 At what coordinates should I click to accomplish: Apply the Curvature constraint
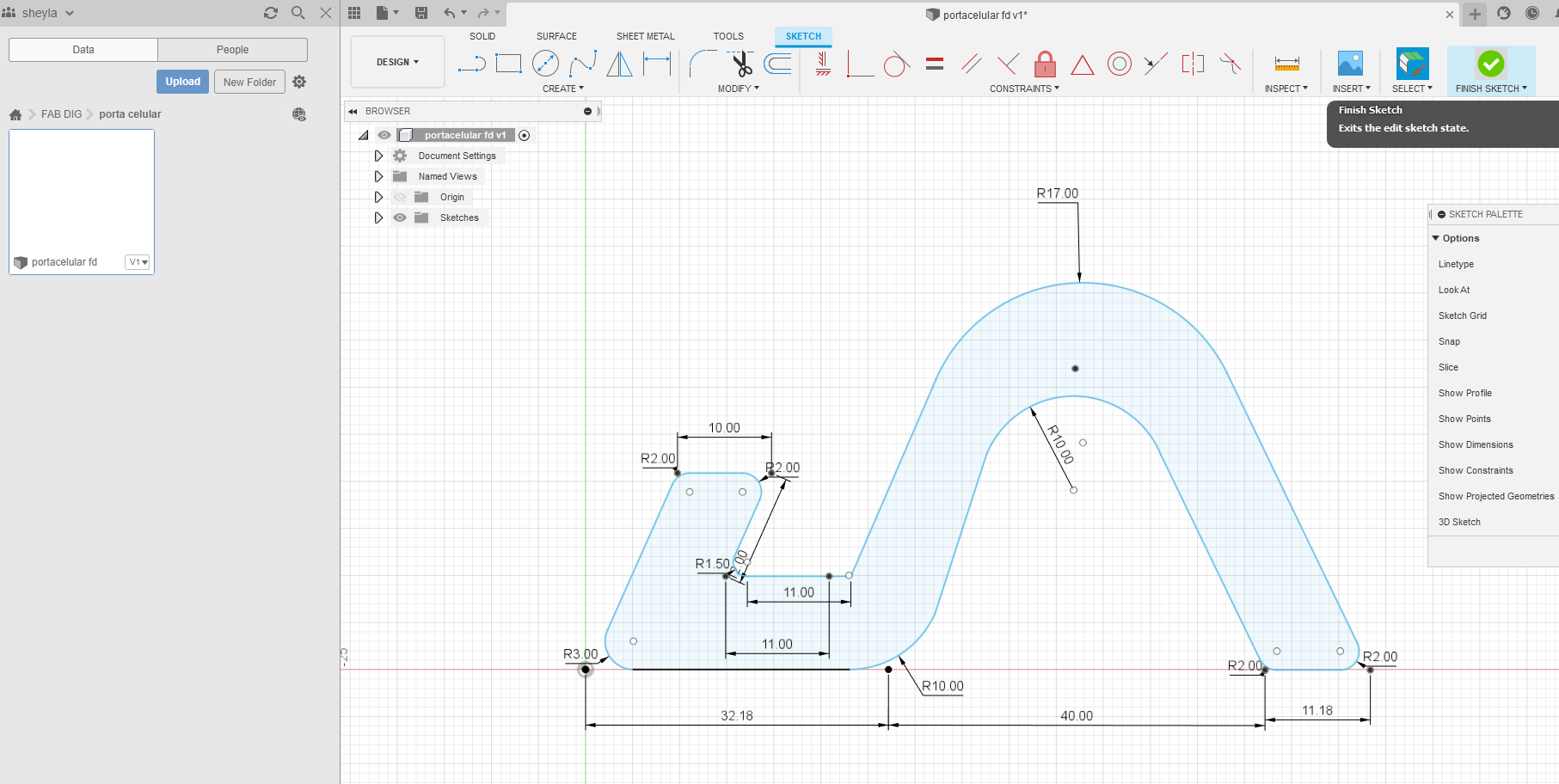[x=1231, y=64]
